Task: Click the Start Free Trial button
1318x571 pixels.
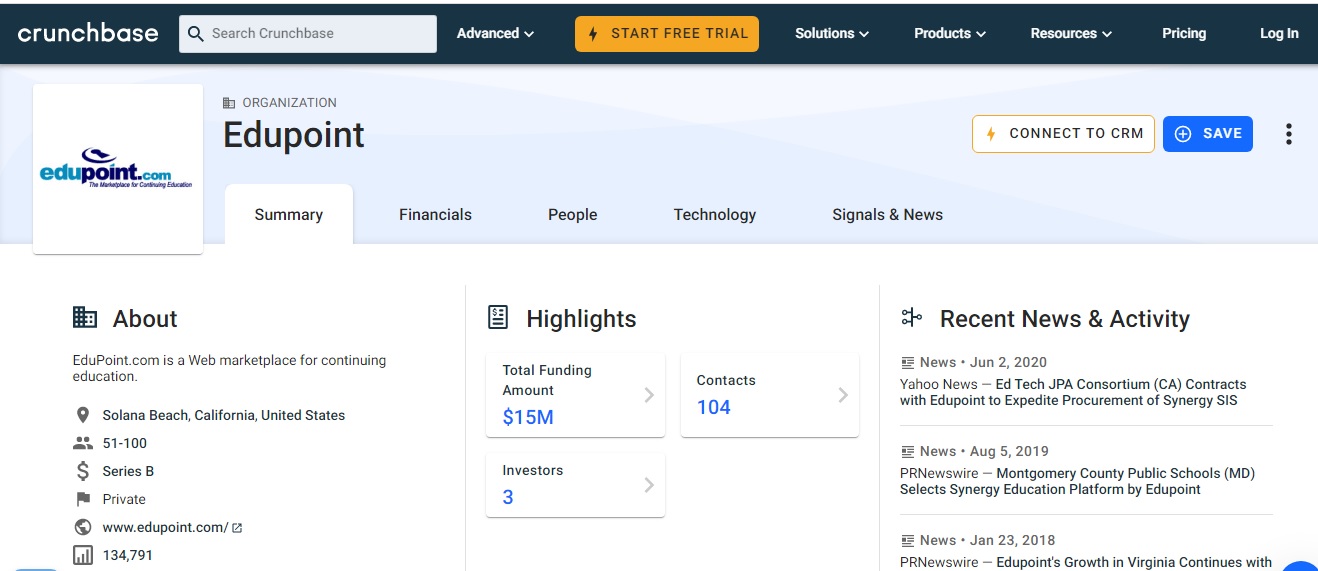Action: pos(667,33)
